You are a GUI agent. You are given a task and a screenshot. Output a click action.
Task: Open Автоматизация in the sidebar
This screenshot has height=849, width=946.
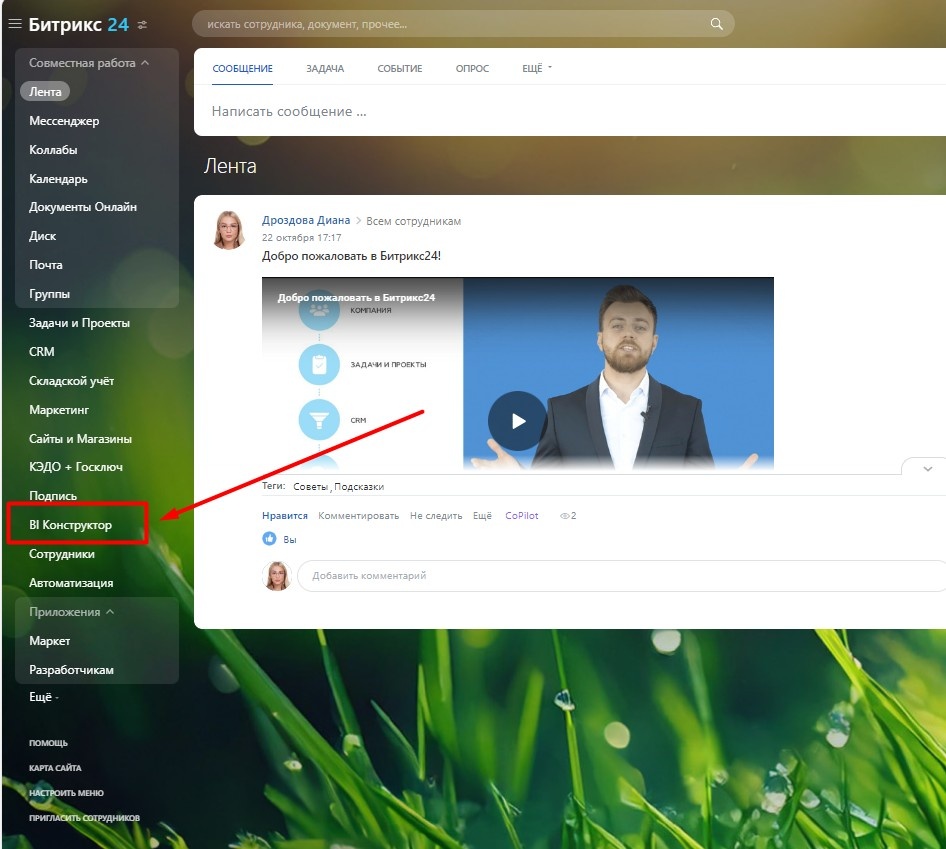coord(71,583)
